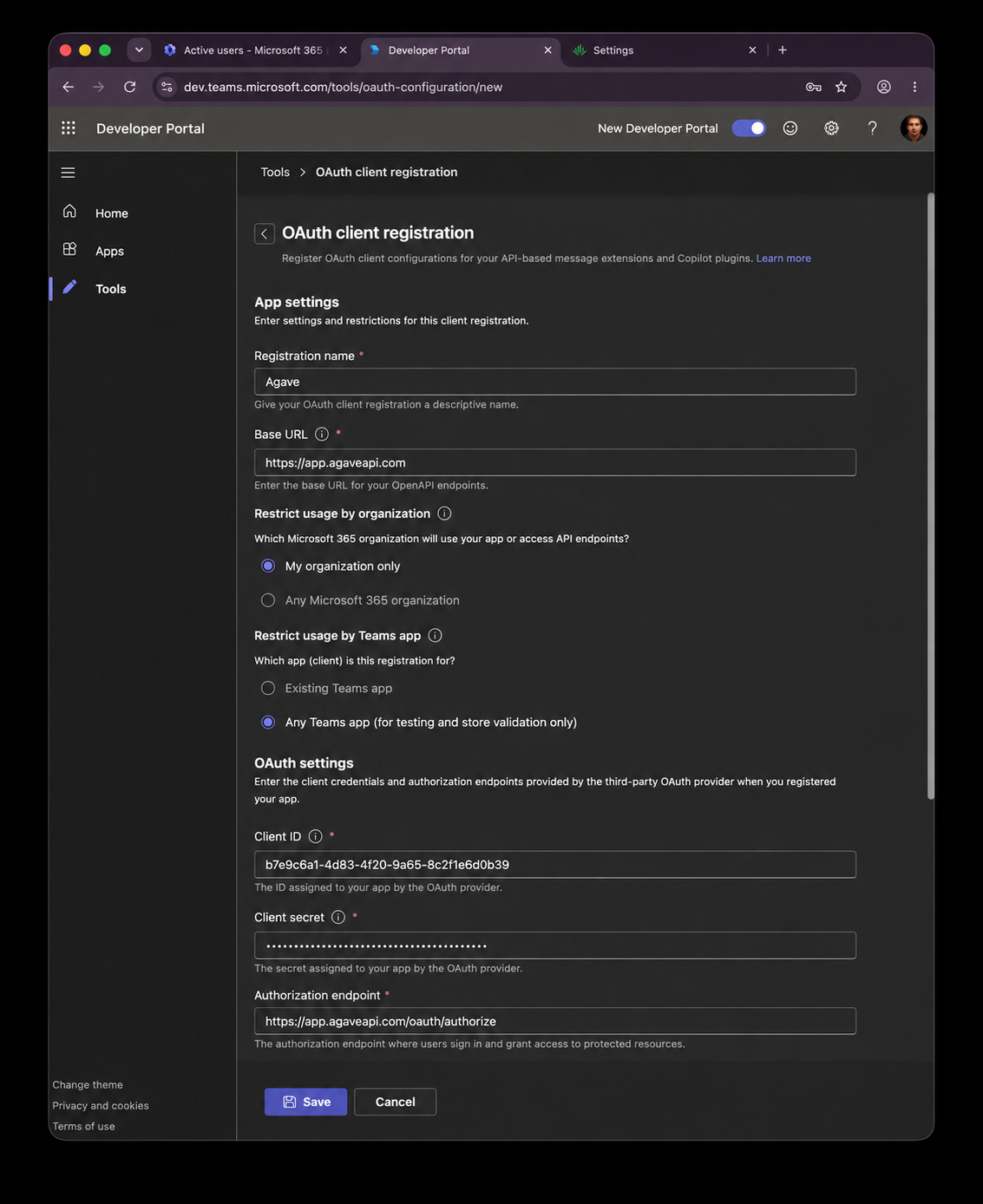Close the Settings browser tab
Viewport: 983px width, 1204px height.
pos(752,50)
